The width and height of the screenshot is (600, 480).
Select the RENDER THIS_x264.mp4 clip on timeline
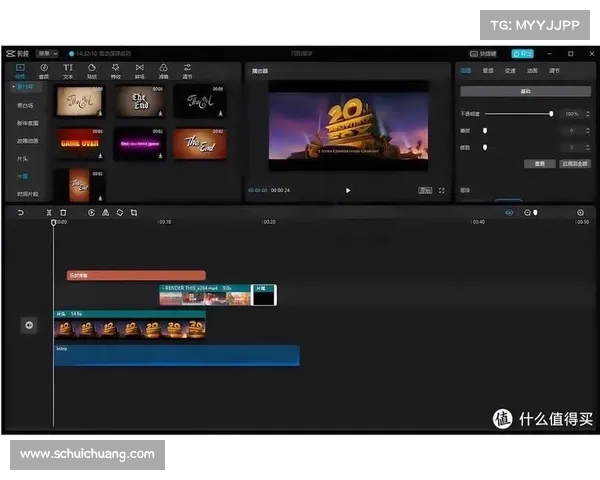tap(205, 295)
